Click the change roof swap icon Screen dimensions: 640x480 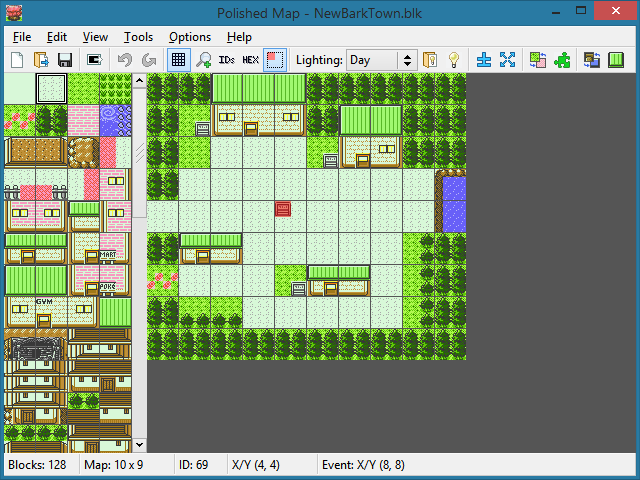point(592,60)
